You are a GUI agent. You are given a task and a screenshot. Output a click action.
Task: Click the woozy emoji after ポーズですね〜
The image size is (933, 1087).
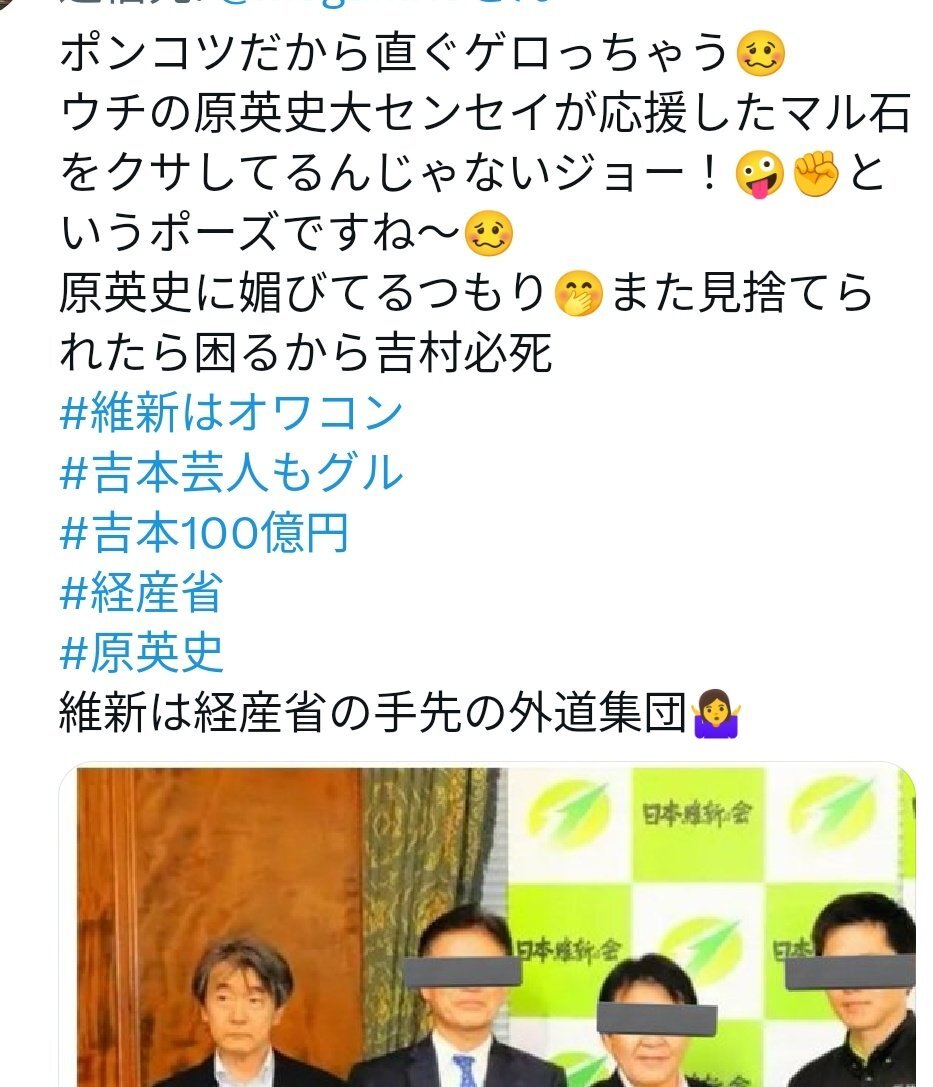pyautogui.click(x=489, y=234)
